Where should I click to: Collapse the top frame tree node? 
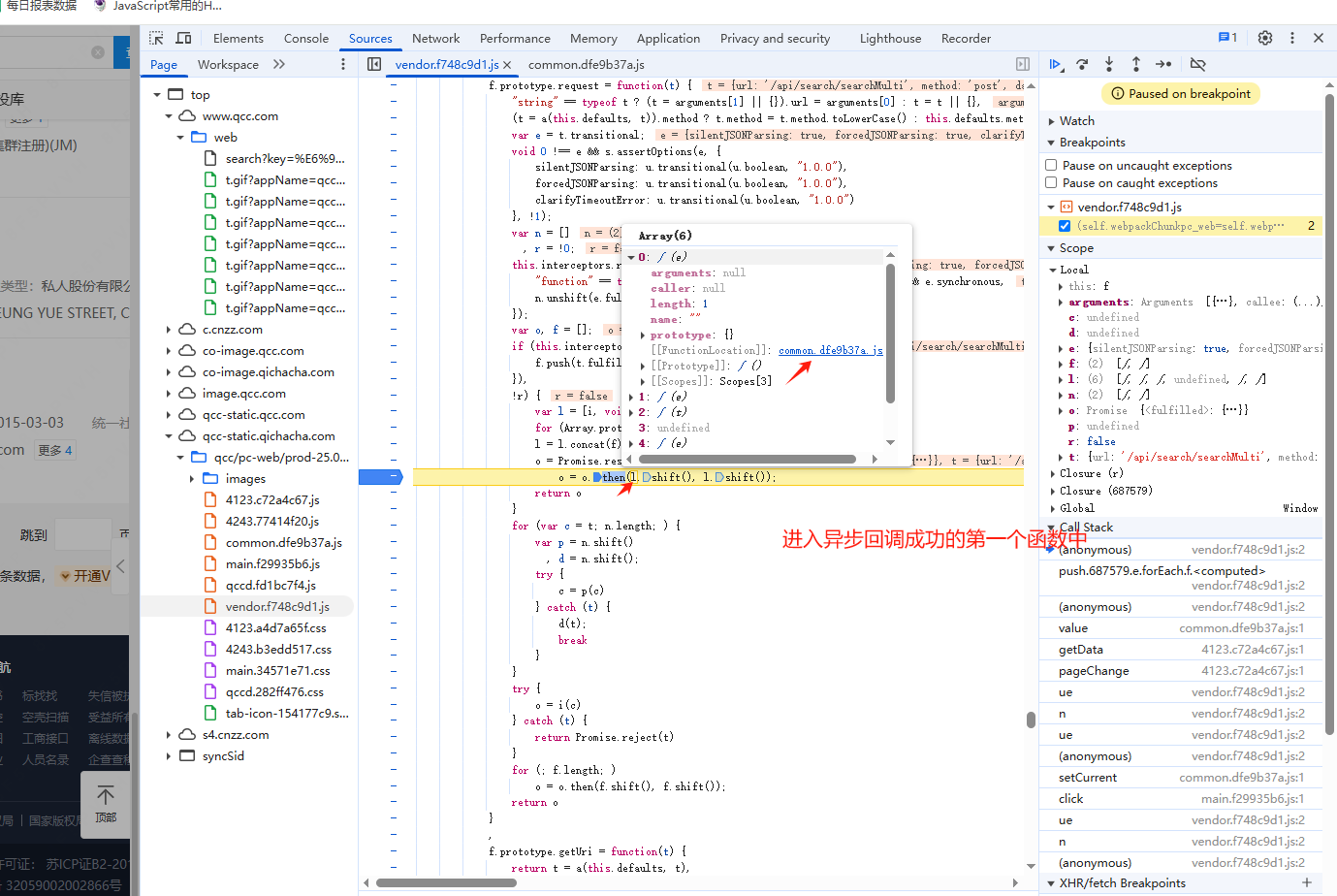click(x=157, y=95)
